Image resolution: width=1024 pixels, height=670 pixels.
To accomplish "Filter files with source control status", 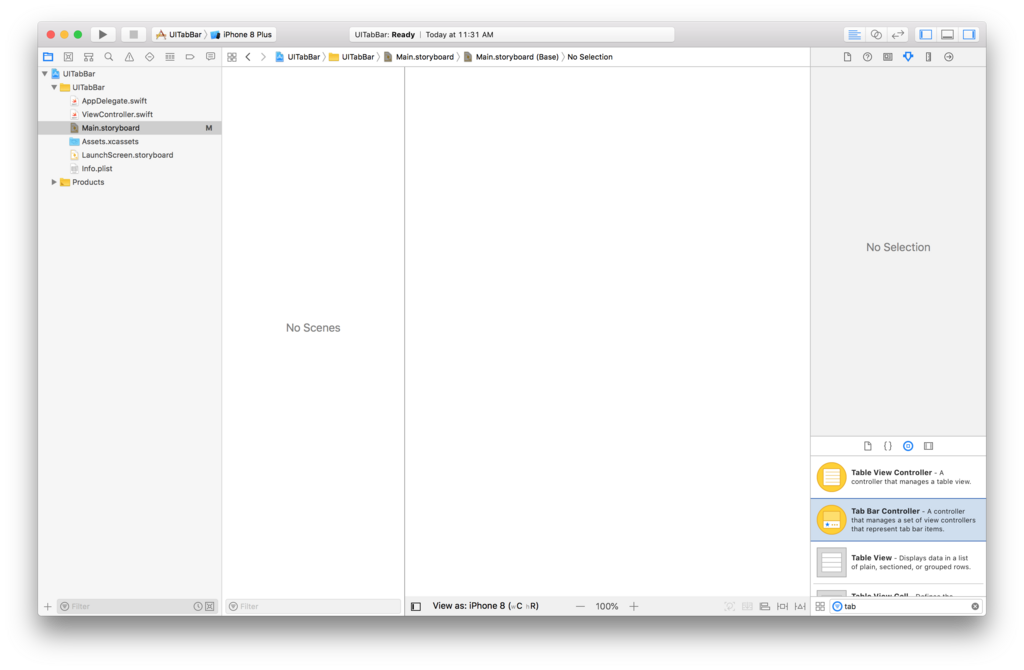I will tap(210, 607).
